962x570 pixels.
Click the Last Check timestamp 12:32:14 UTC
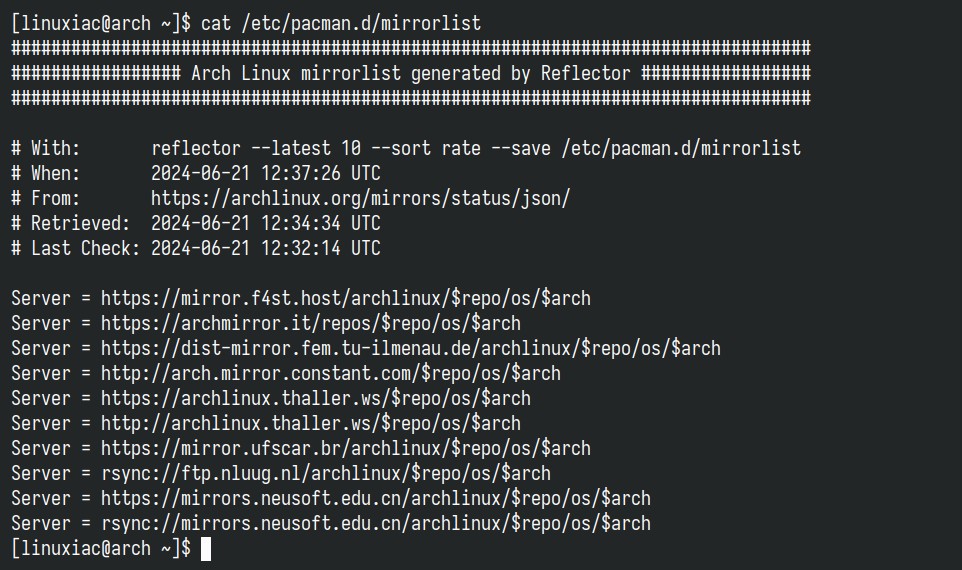point(266,248)
